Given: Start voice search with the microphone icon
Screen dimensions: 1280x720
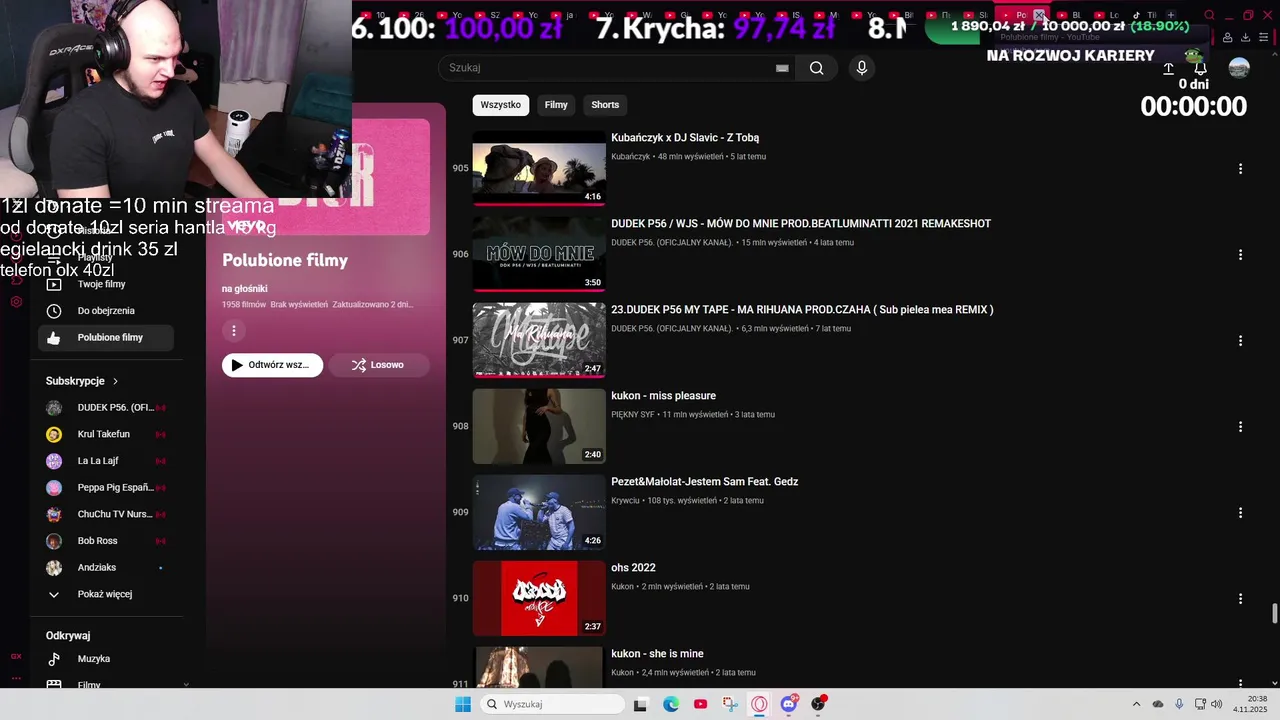Looking at the screenshot, I should click(x=862, y=68).
